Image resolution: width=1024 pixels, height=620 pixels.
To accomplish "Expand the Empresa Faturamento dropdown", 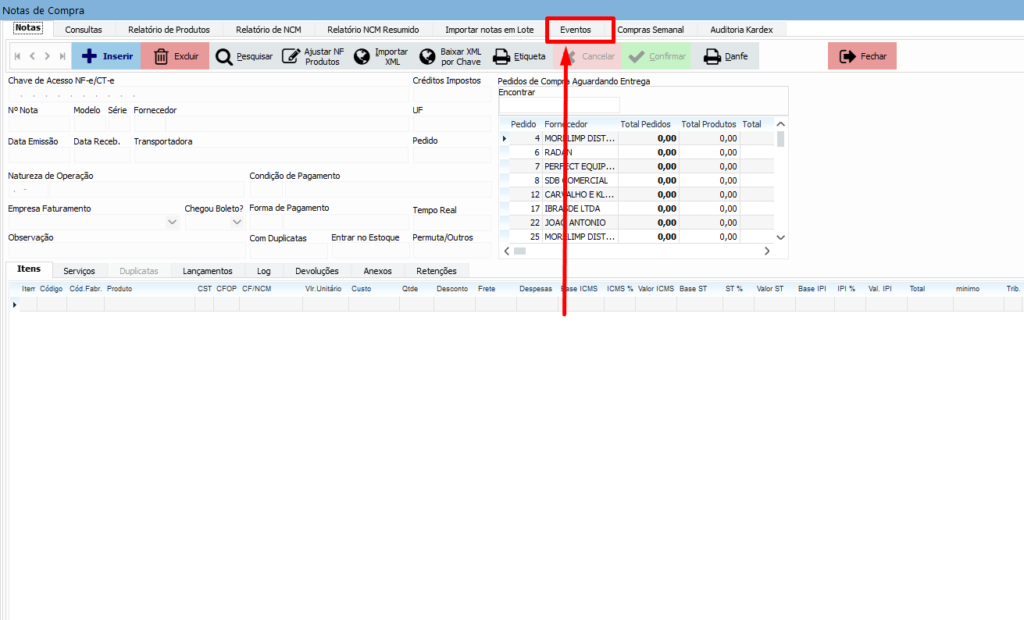I will (x=172, y=222).
